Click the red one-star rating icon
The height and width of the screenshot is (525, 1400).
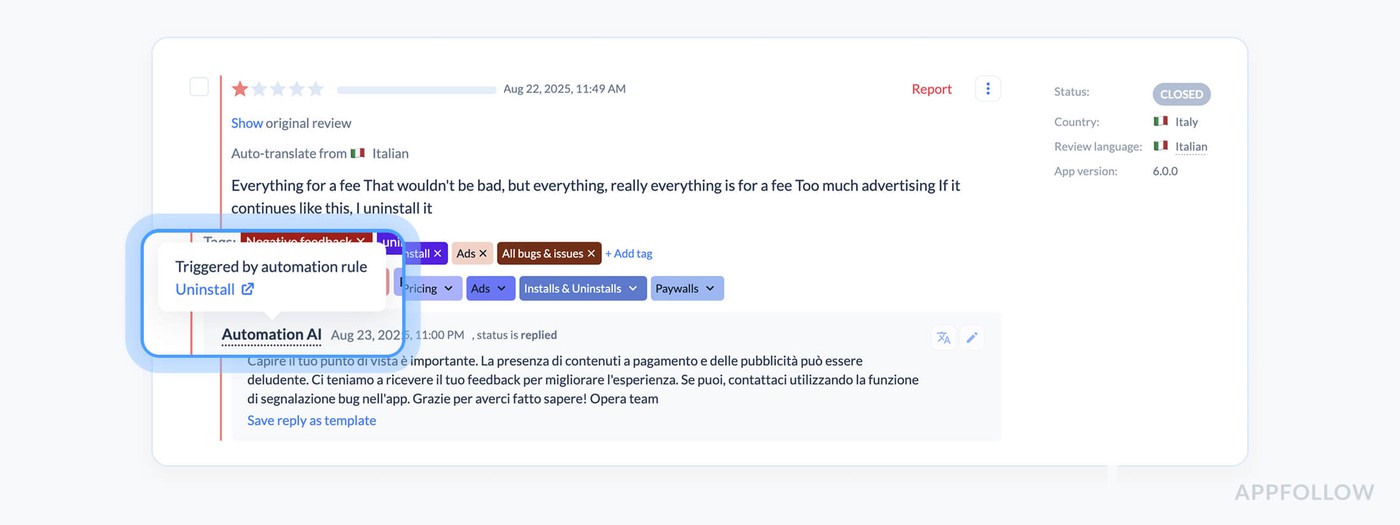(x=240, y=89)
